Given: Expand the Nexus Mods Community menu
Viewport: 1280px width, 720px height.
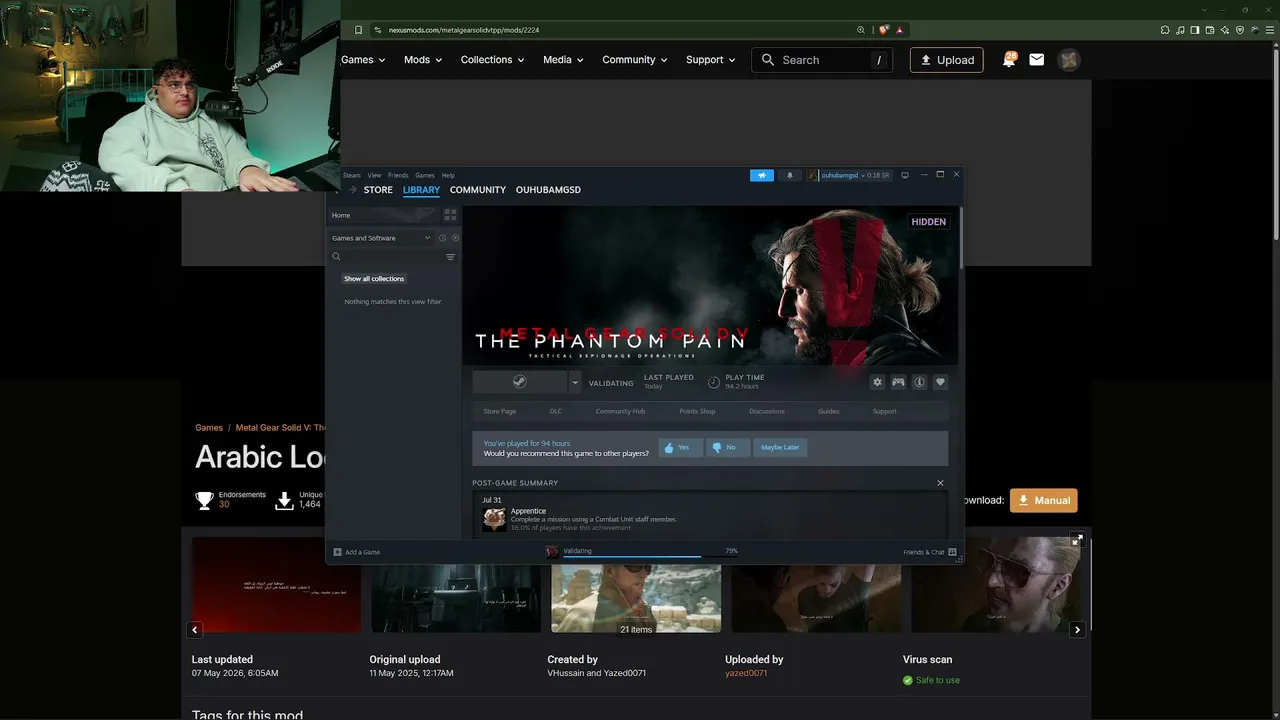Looking at the screenshot, I should pos(635,60).
